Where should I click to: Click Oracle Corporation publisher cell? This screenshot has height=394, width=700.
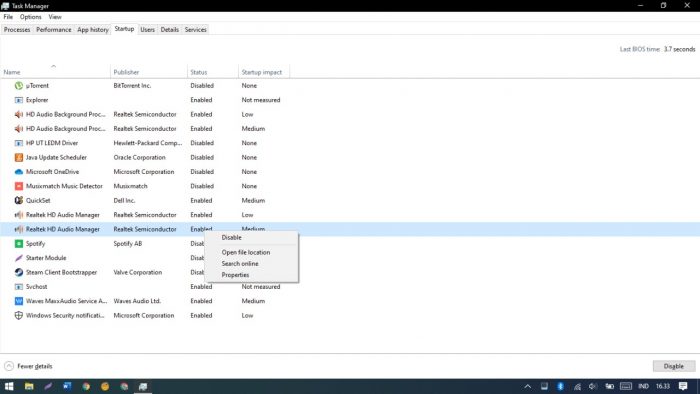click(x=139, y=158)
